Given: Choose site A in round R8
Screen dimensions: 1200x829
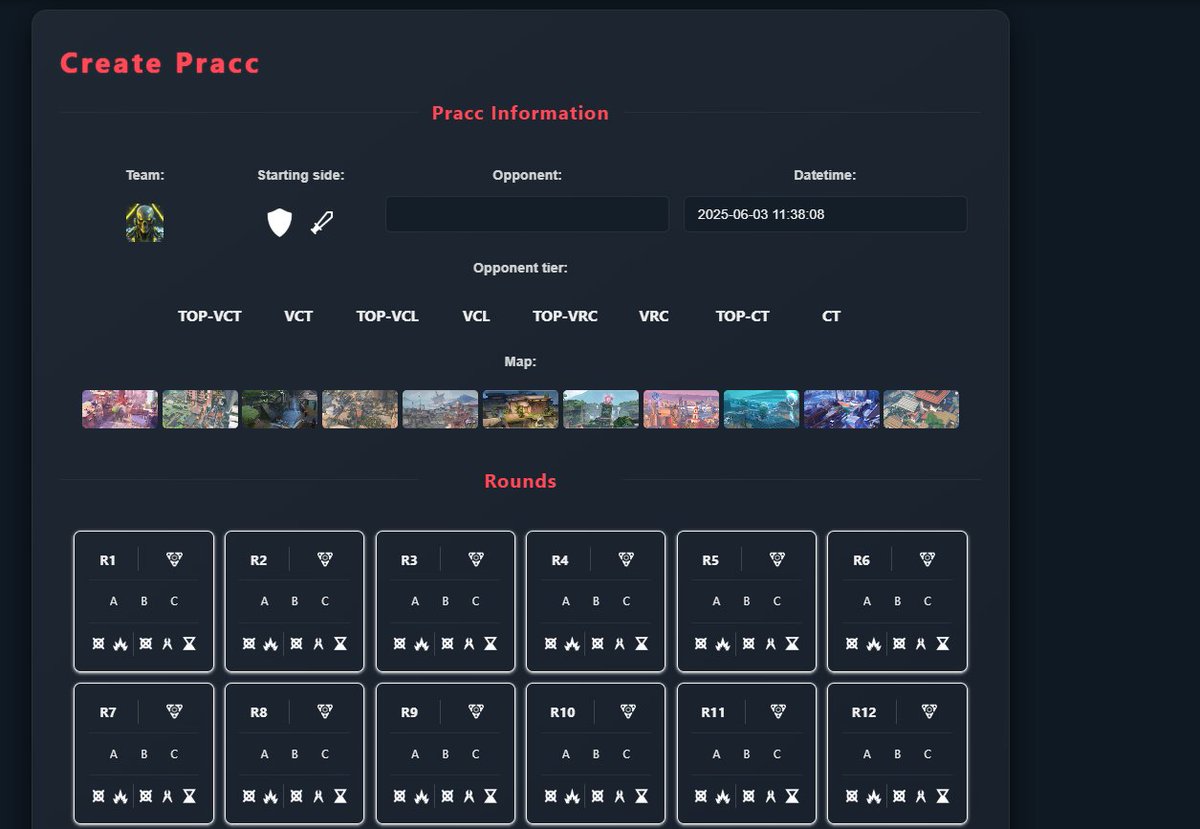Looking at the screenshot, I should pos(264,754).
